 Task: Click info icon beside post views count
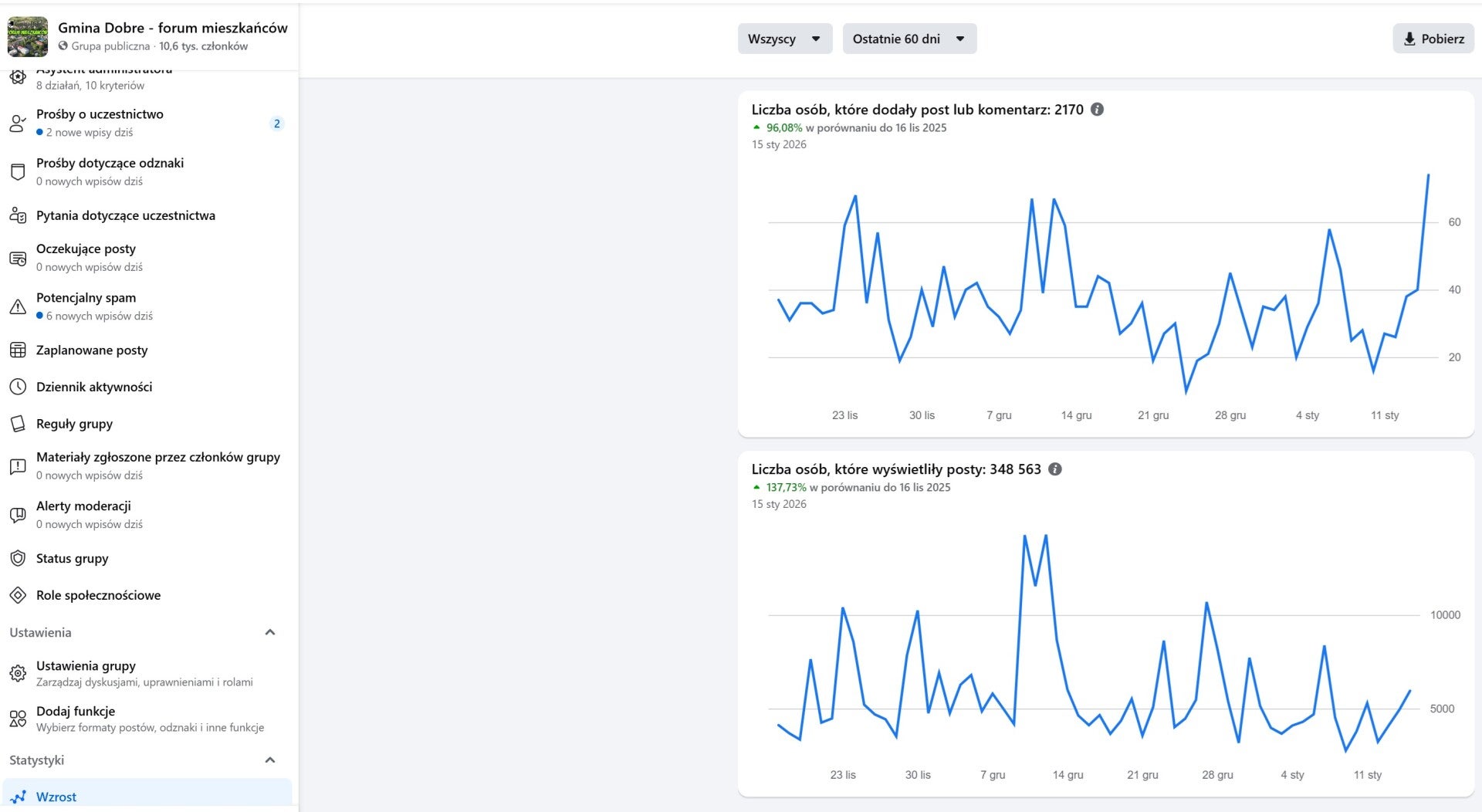(1055, 469)
